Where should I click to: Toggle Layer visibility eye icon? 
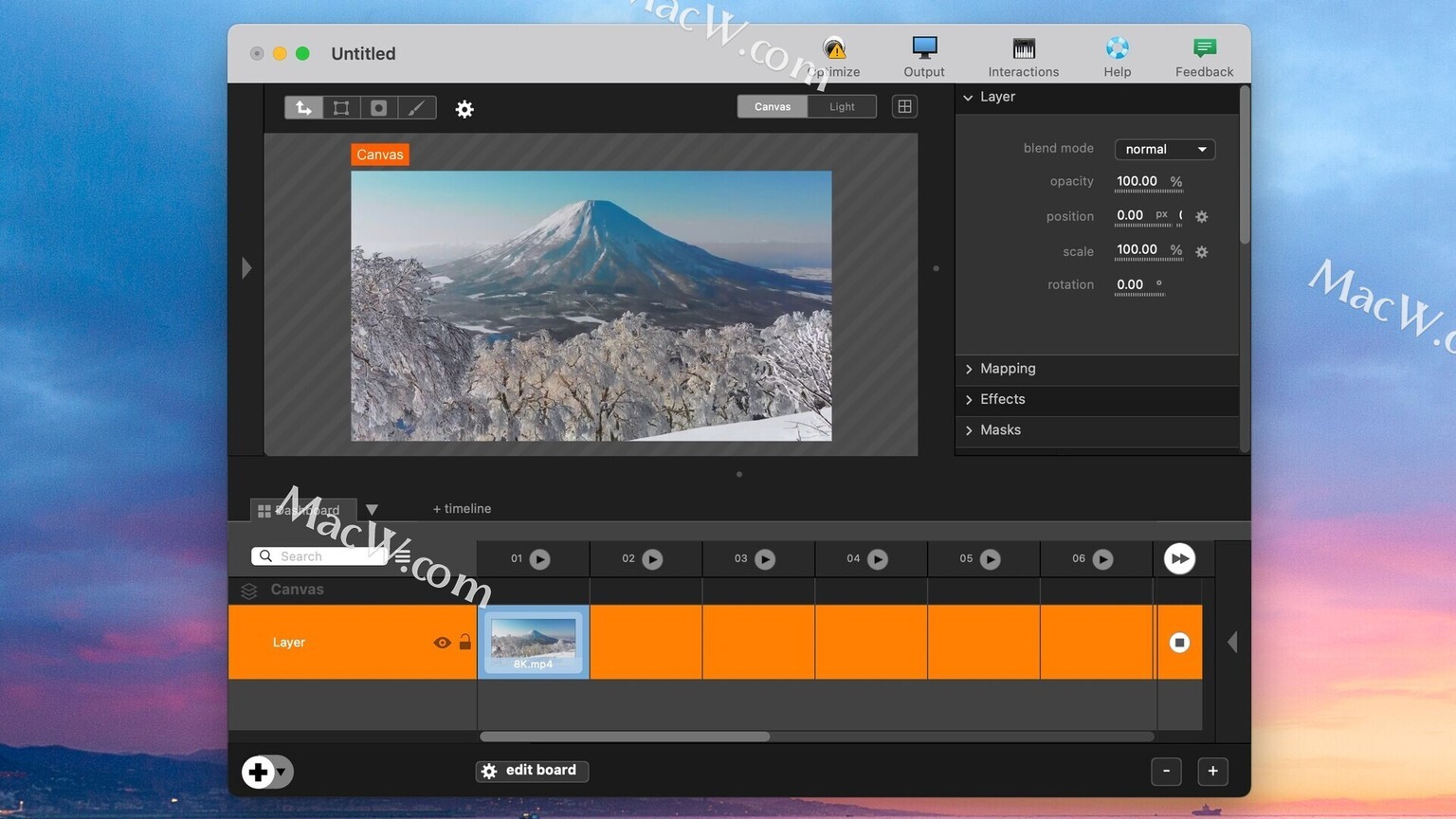[x=442, y=643]
